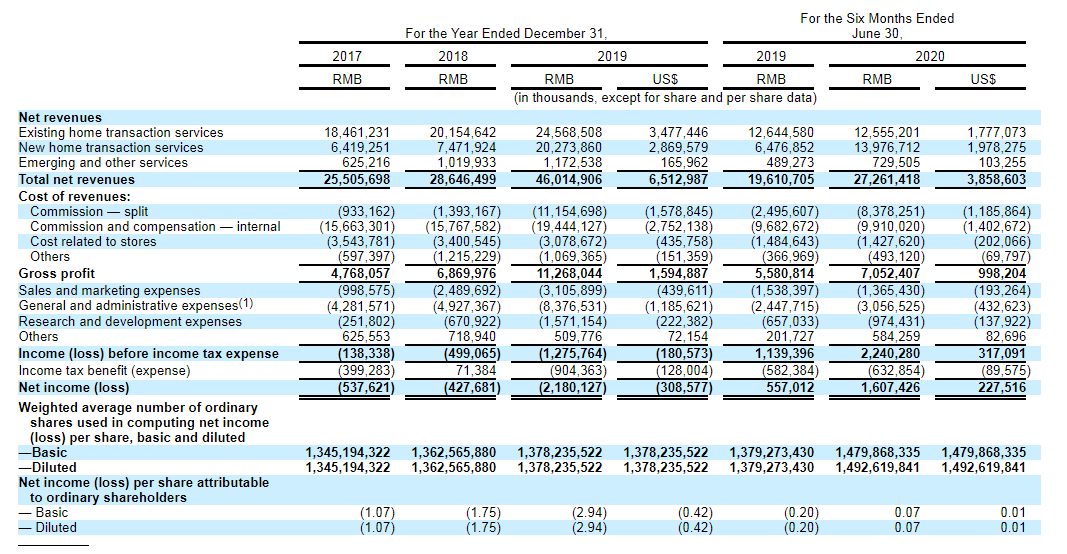Select emerging services value 1,019,933
Screen dimensions: 1067x554
(467, 163)
